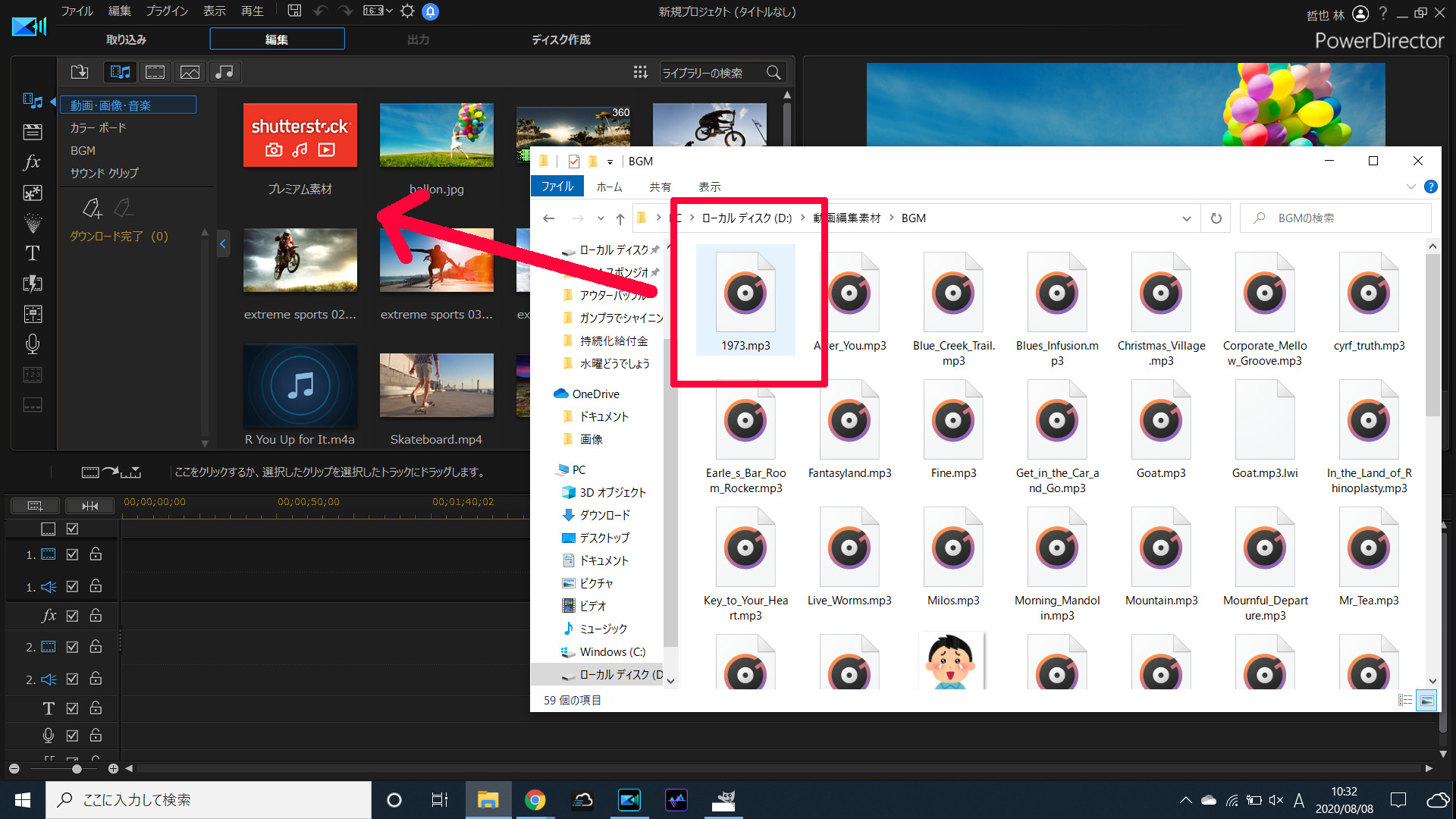Switch to the 出力 tab
The height and width of the screenshot is (819, 1456).
pyautogui.click(x=417, y=39)
